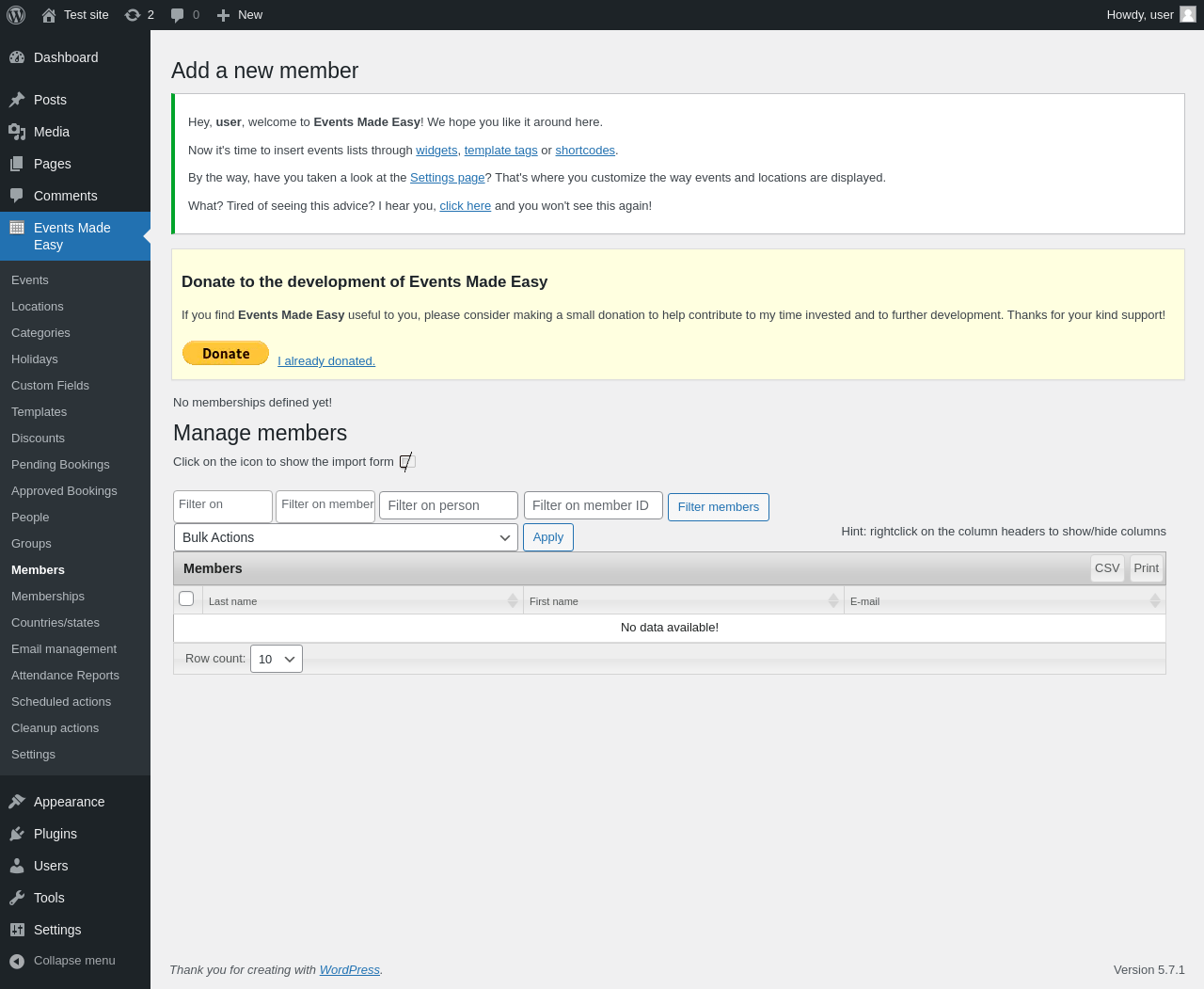Click the Events Made Easy calendar icon
This screenshot has height=989, width=1204.
pos(17,228)
